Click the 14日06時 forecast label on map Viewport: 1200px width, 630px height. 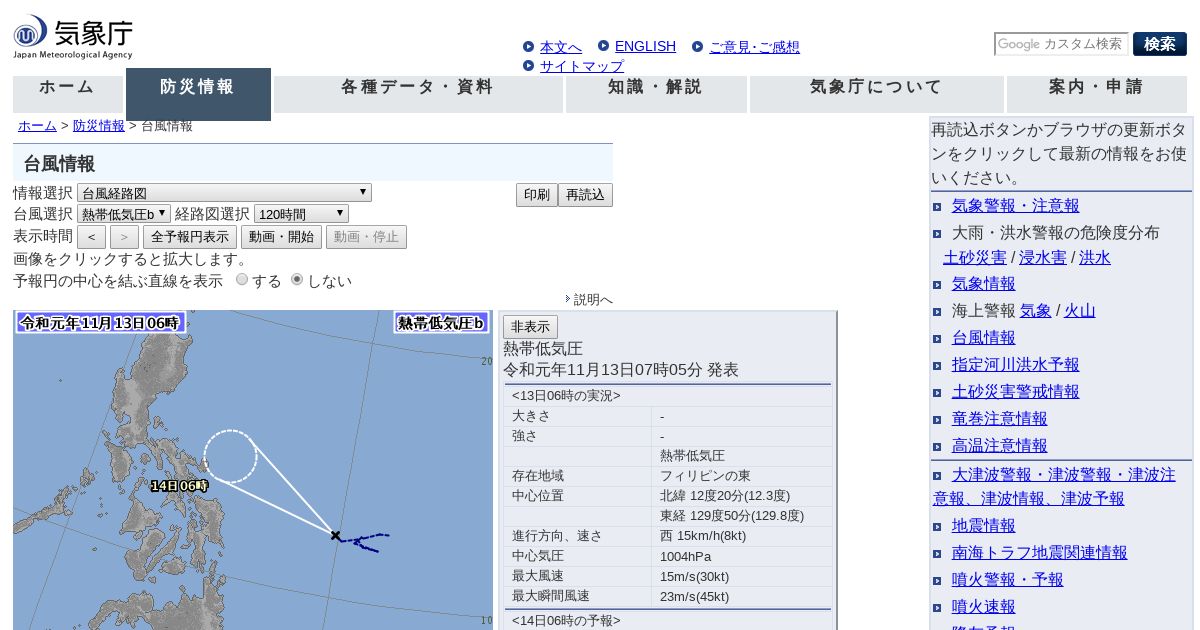pos(179,486)
